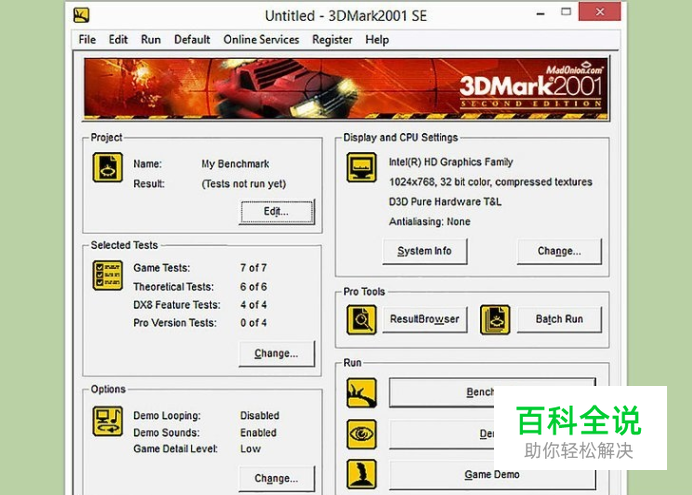Click the 3DMark application icon in title bar
The height and width of the screenshot is (495, 692).
point(81,15)
